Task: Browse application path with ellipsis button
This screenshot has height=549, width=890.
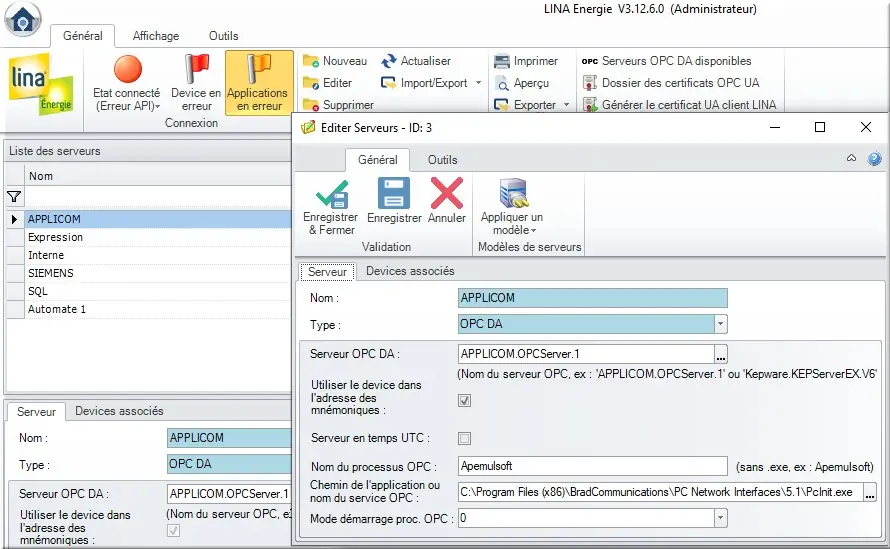Action: tap(870, 493)
